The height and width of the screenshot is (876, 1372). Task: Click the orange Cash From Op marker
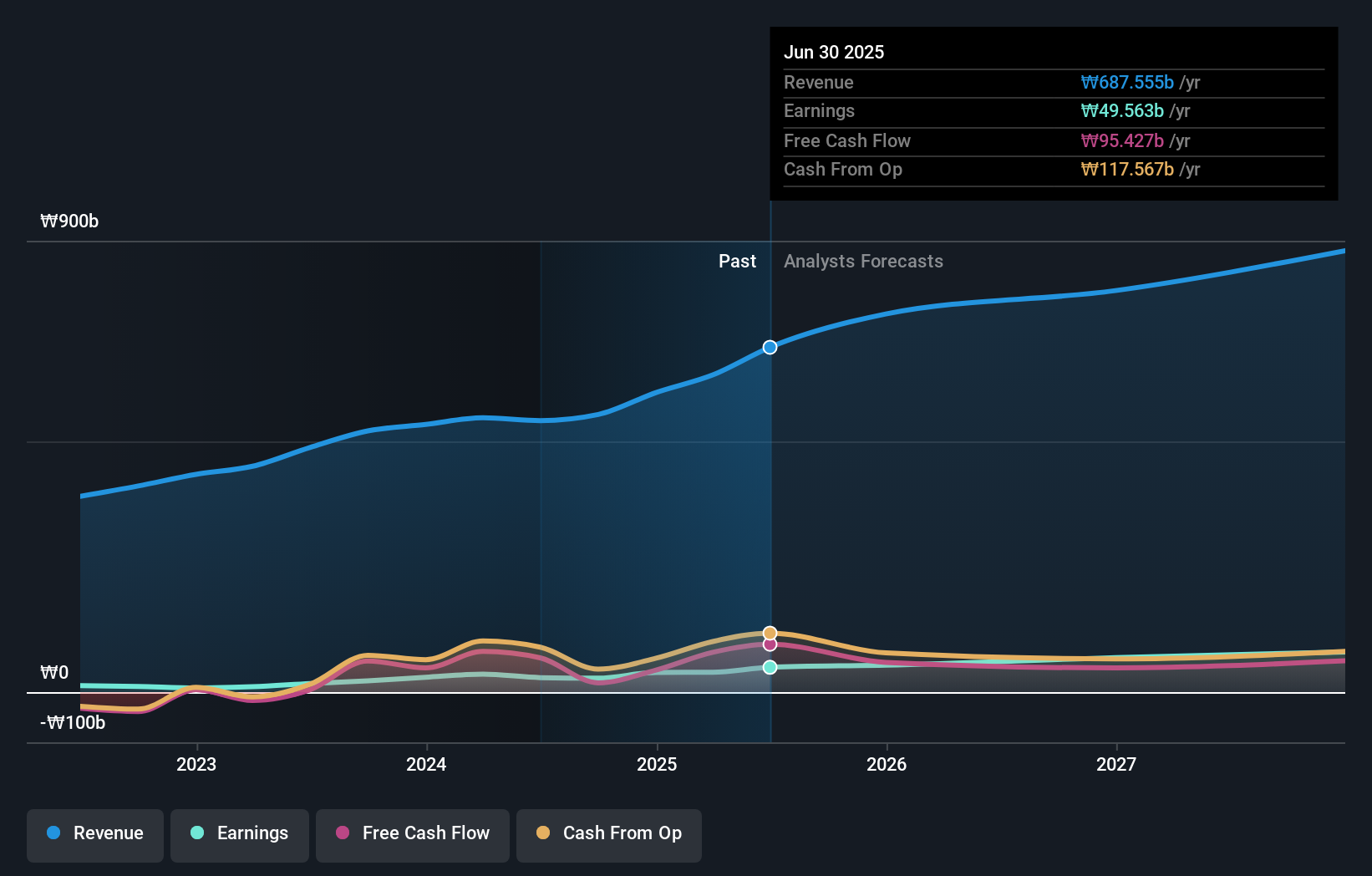[x=770, y=632]
